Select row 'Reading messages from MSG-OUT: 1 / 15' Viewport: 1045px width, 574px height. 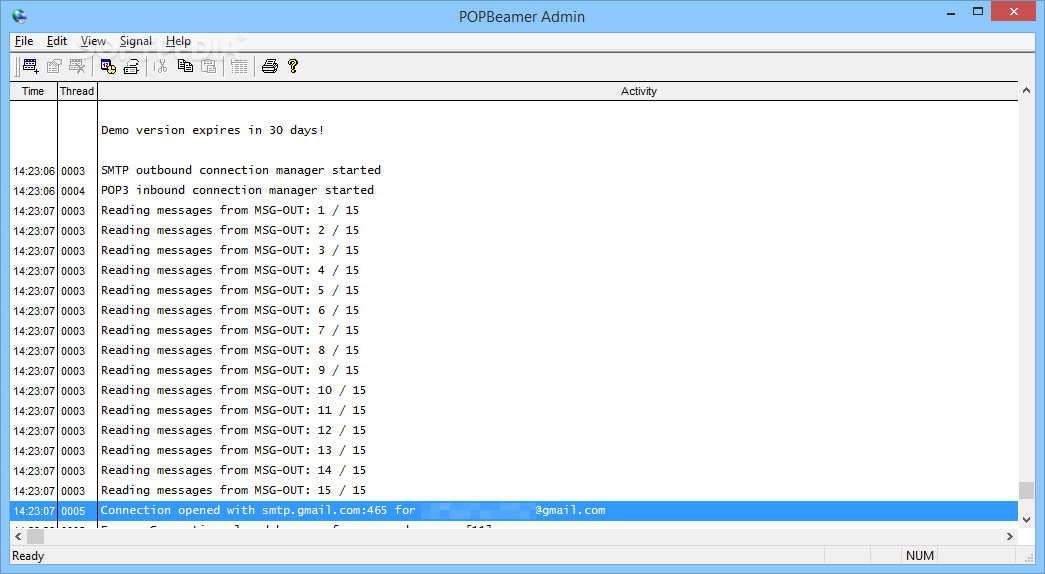click(x=514, y=211)
